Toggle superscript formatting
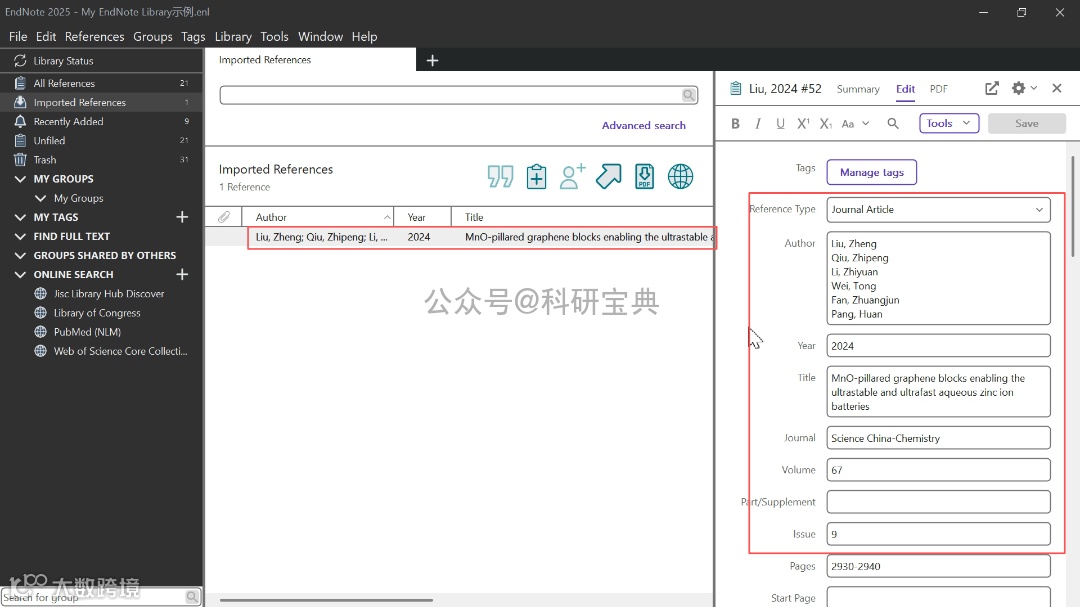Viewport: 1080px width, 607px height. [803, 123]
